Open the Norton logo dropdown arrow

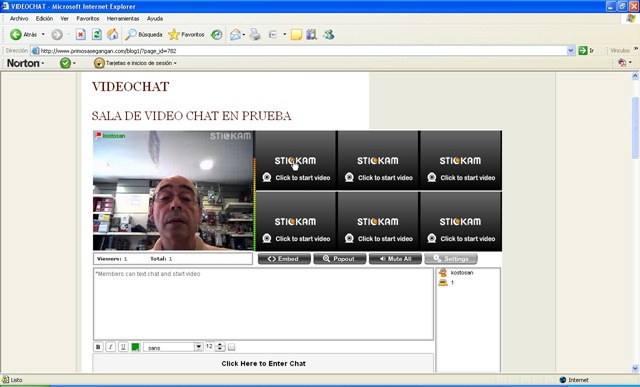(42, 63)
